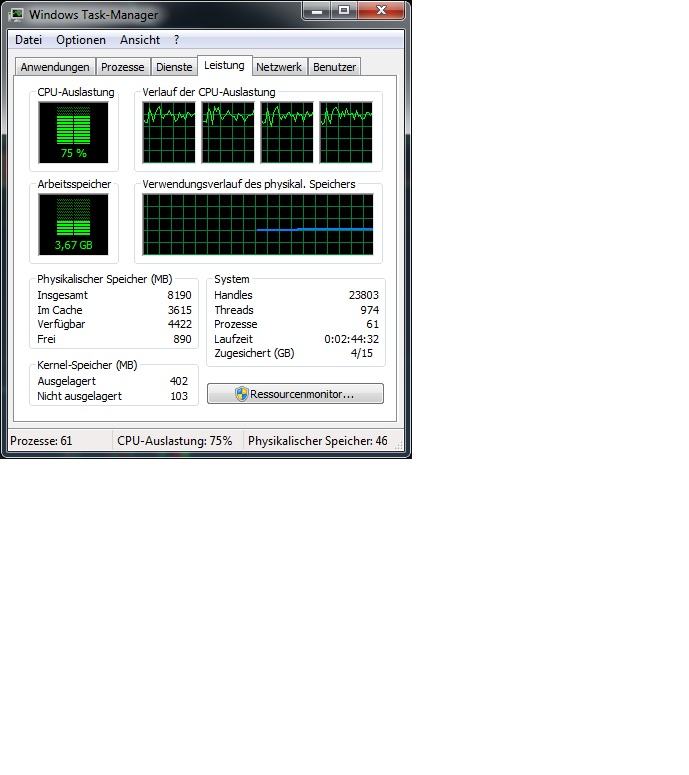Click the Insgesamt value 8190

click(179, 295)
